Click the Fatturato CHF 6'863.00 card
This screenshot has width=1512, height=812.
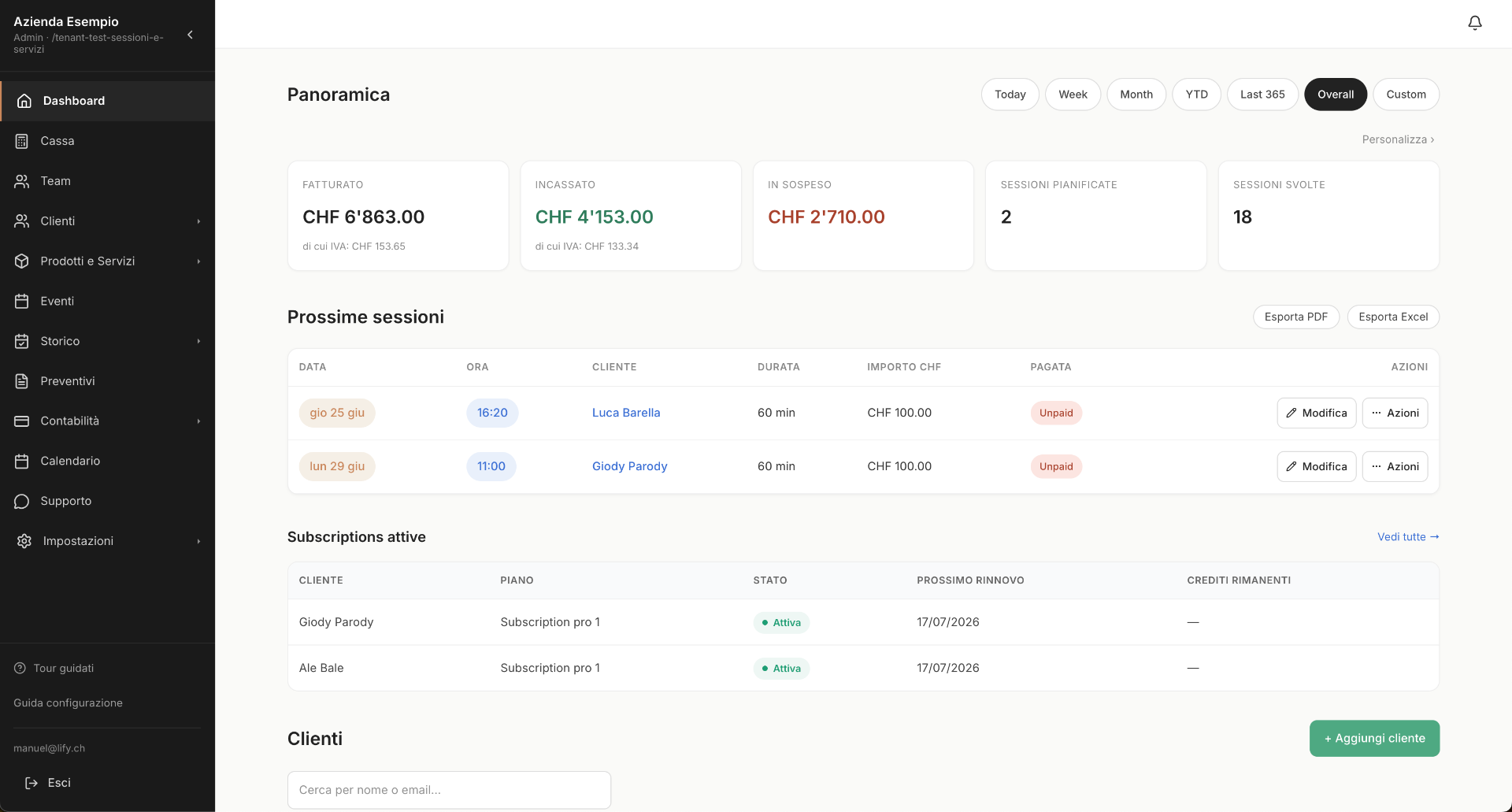tap(398, 216)
